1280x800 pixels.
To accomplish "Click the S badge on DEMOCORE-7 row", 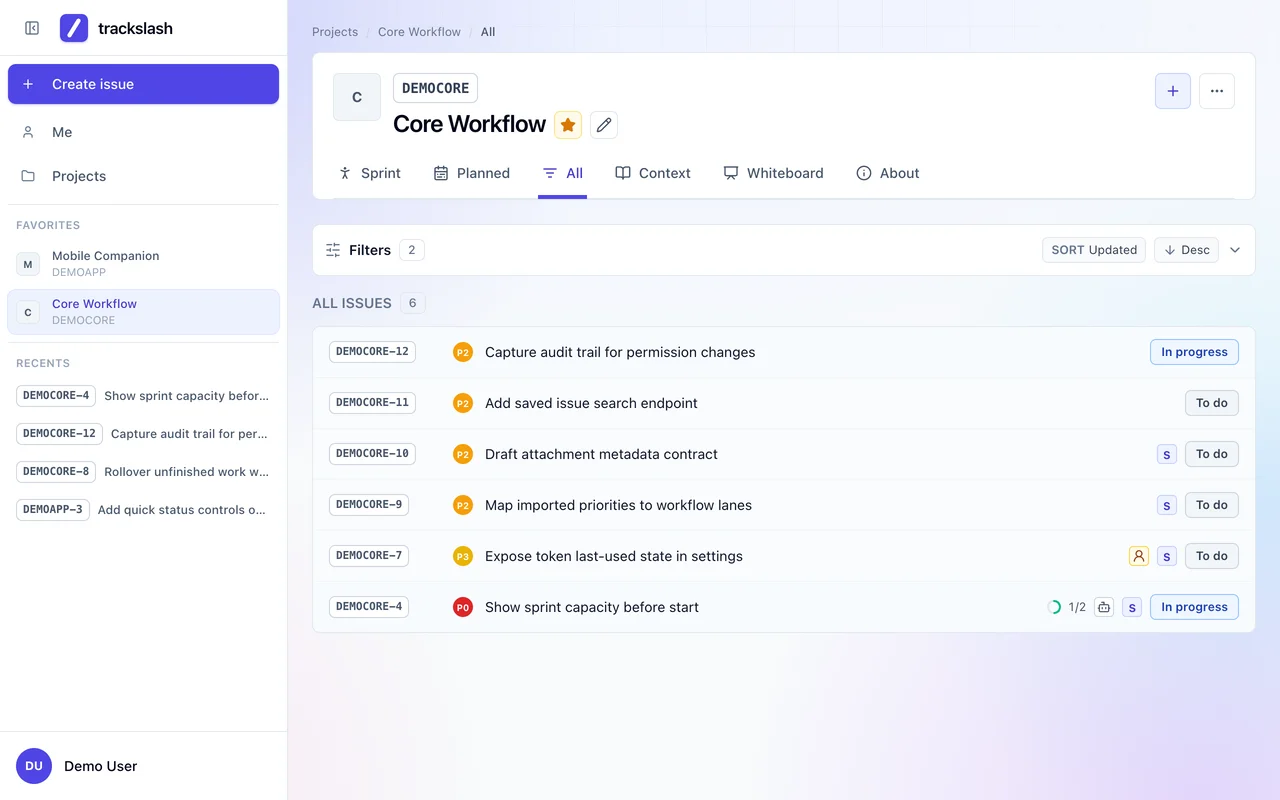I will 1166,557.
